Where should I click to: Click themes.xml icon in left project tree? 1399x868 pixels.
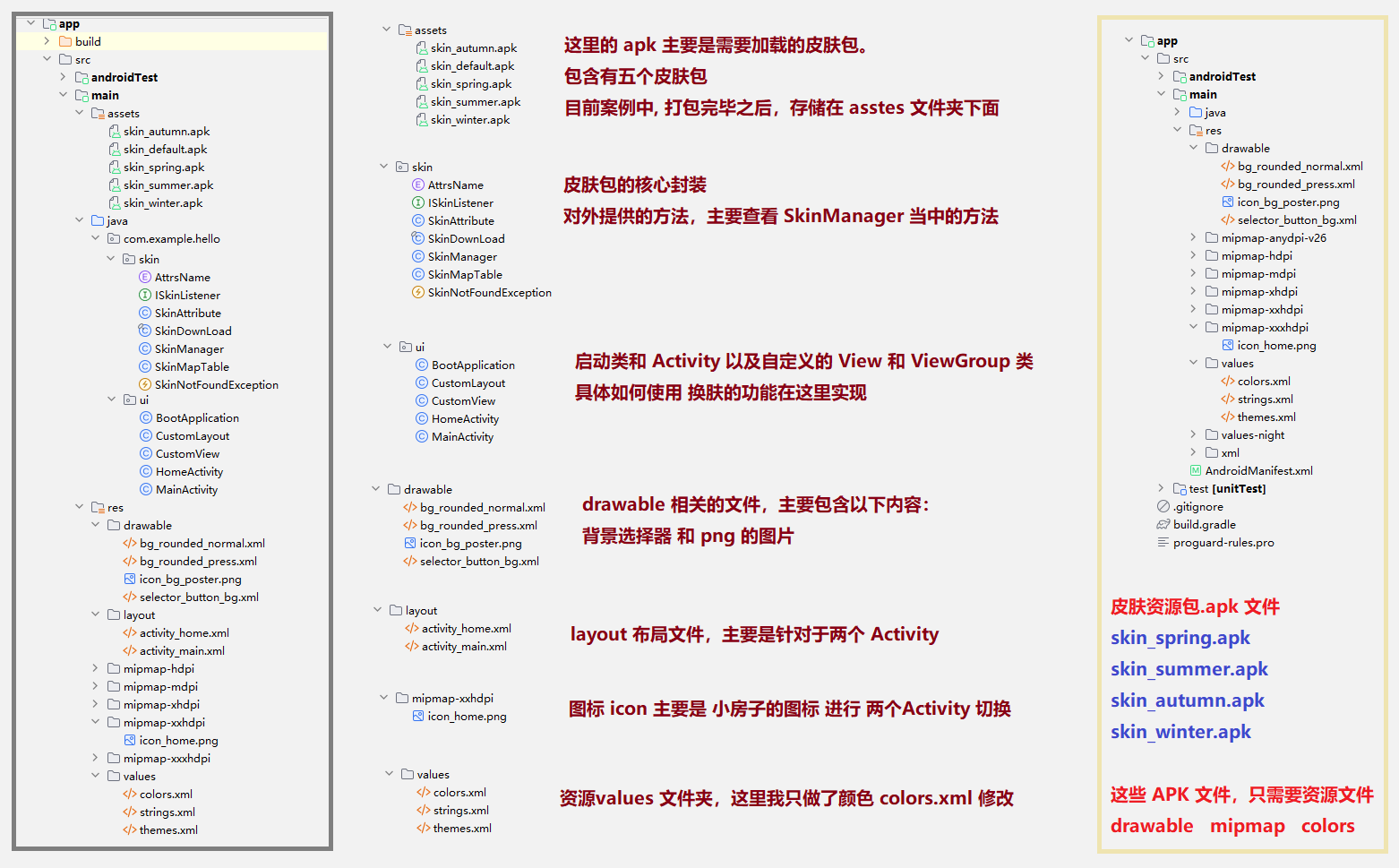130,829
